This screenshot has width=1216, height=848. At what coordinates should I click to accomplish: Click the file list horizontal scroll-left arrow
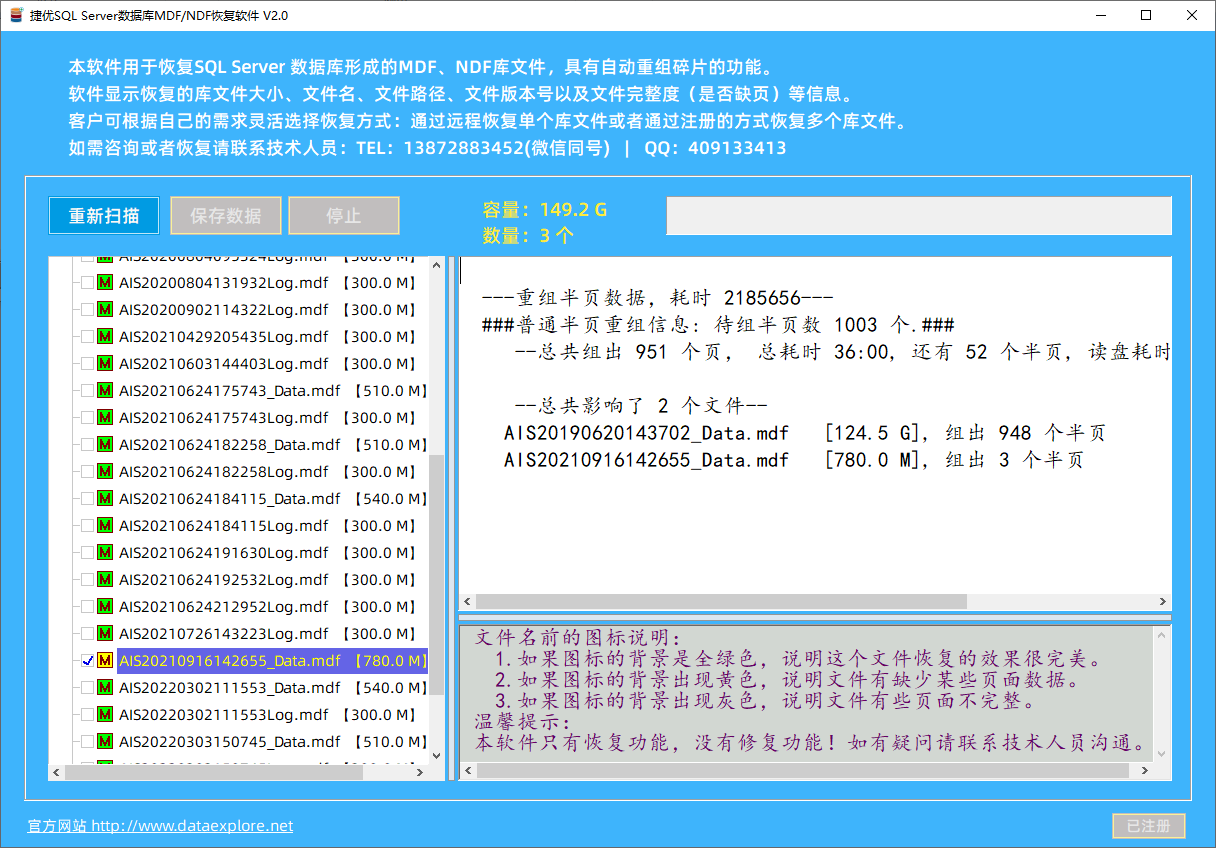pyautogui.click(x=57, y=772)
